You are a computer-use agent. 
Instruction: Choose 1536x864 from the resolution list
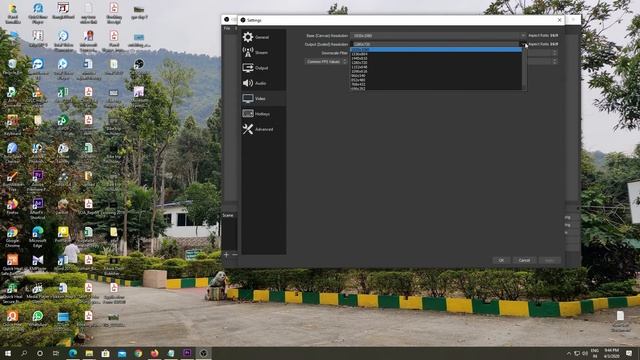point(436,54)
